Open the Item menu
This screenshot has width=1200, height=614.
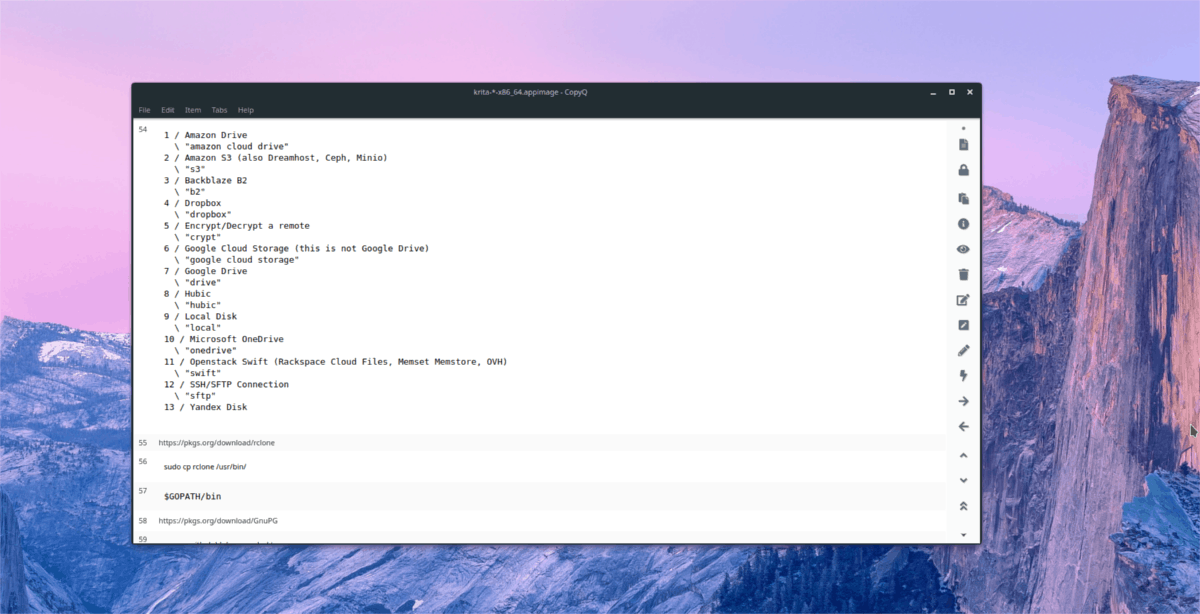[192, 110]
